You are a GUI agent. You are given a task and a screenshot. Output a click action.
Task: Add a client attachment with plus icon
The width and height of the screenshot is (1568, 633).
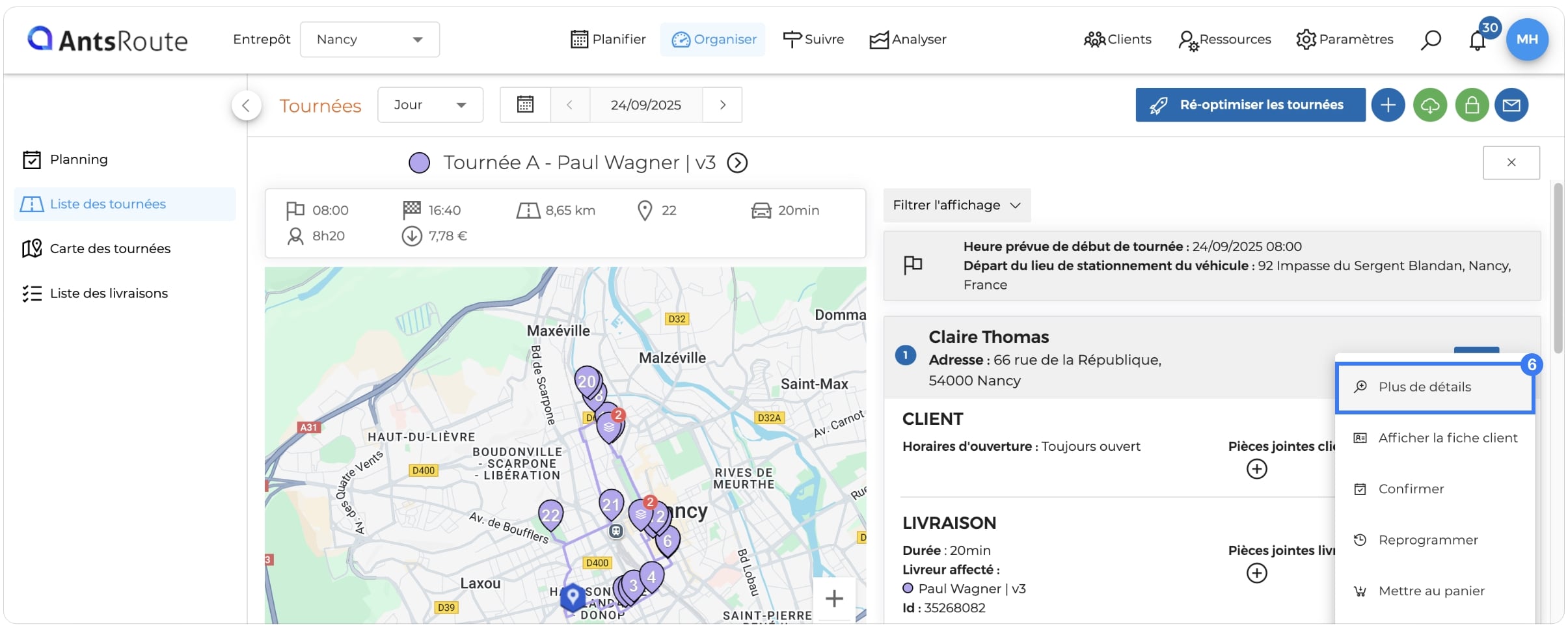1256,469
